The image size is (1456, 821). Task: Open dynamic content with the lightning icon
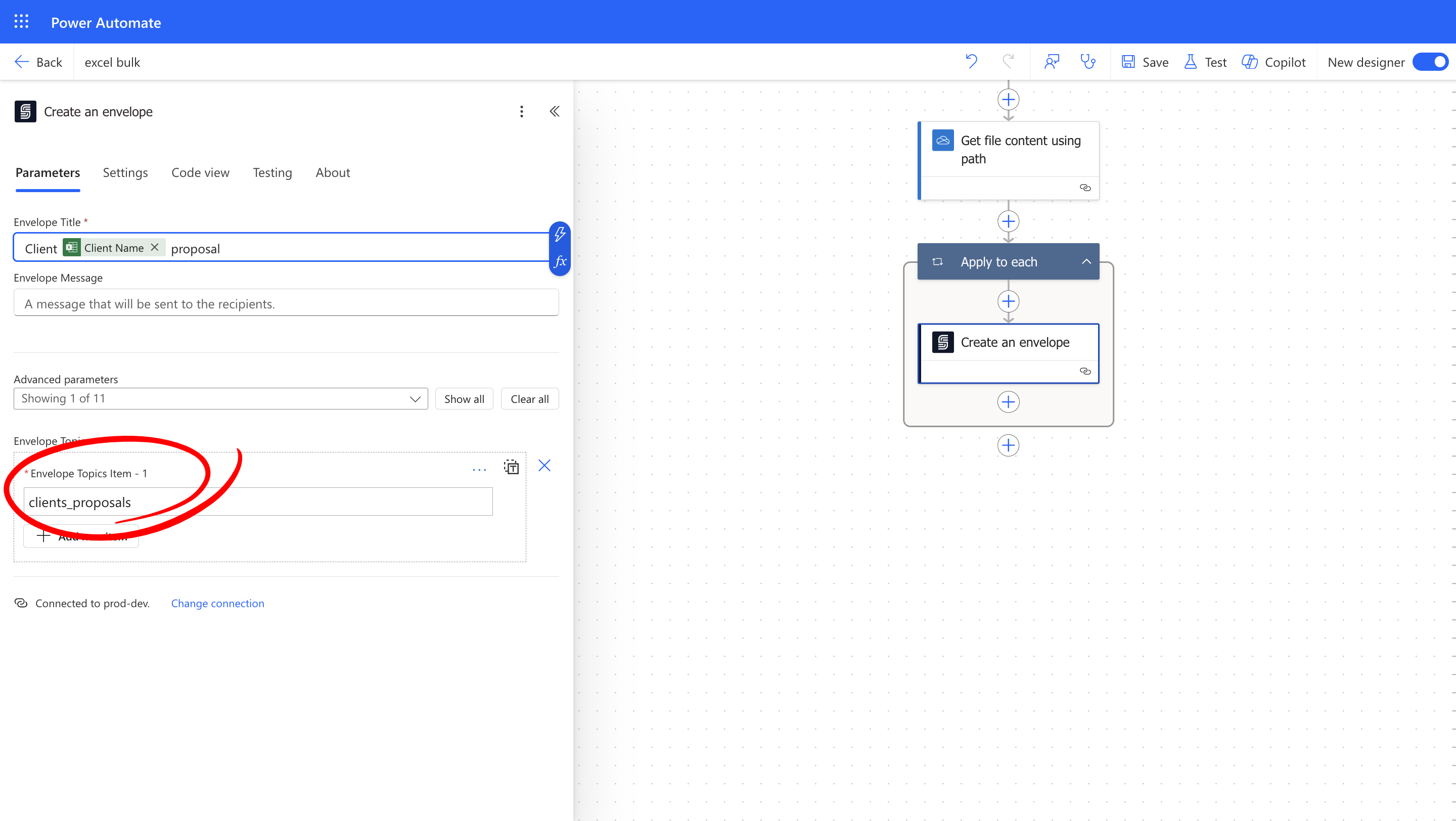(560, 234)
